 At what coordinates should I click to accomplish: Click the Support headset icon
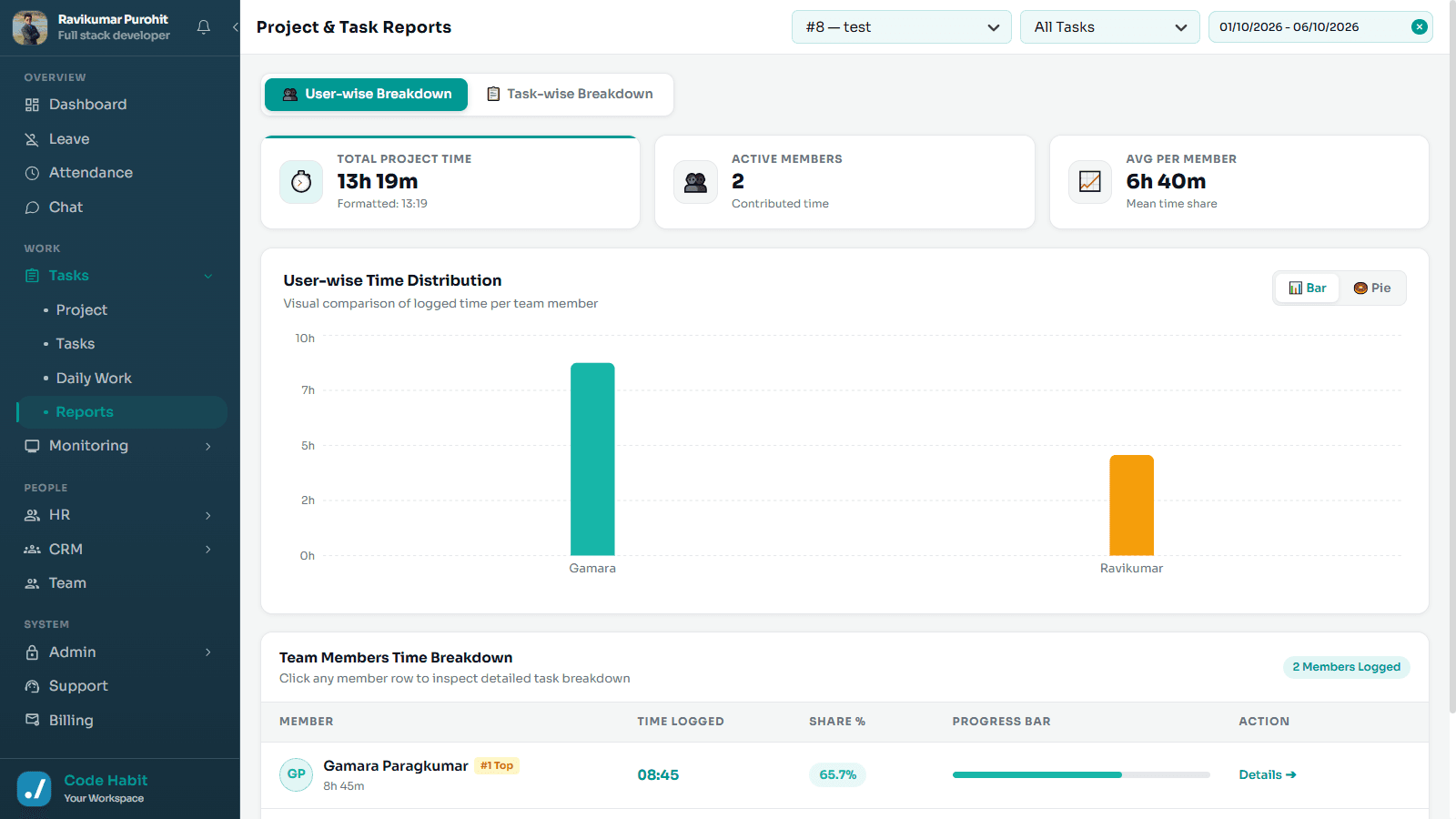(32, 686)
